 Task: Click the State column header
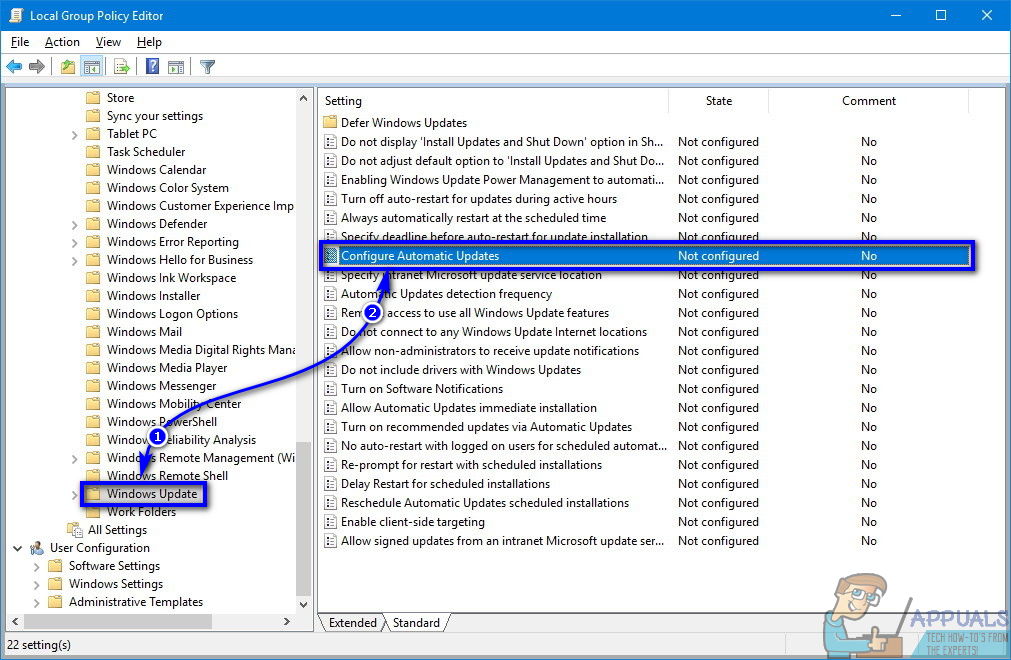click(x=718, y=101)
